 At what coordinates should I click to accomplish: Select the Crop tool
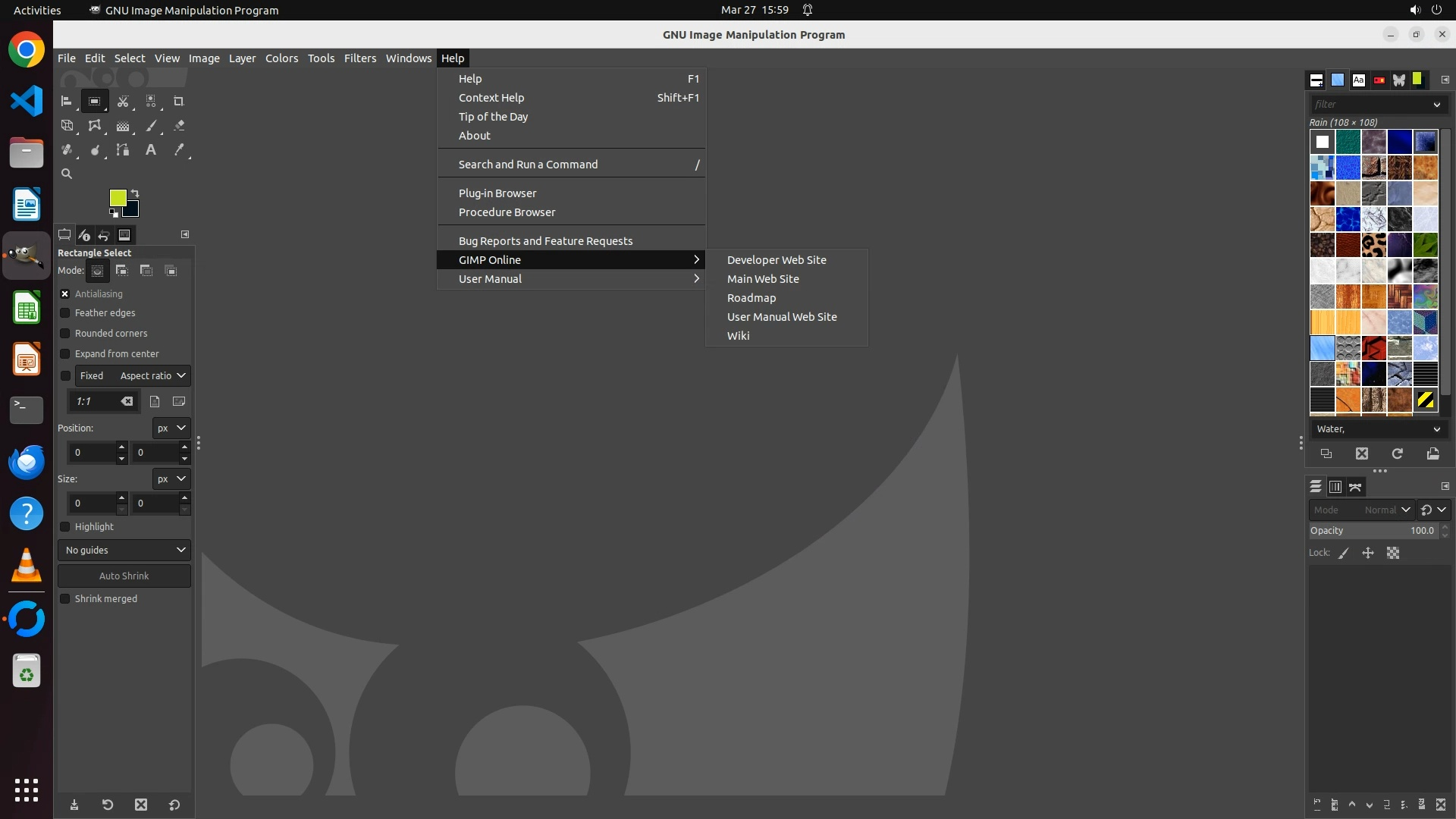tap(178, 101)
